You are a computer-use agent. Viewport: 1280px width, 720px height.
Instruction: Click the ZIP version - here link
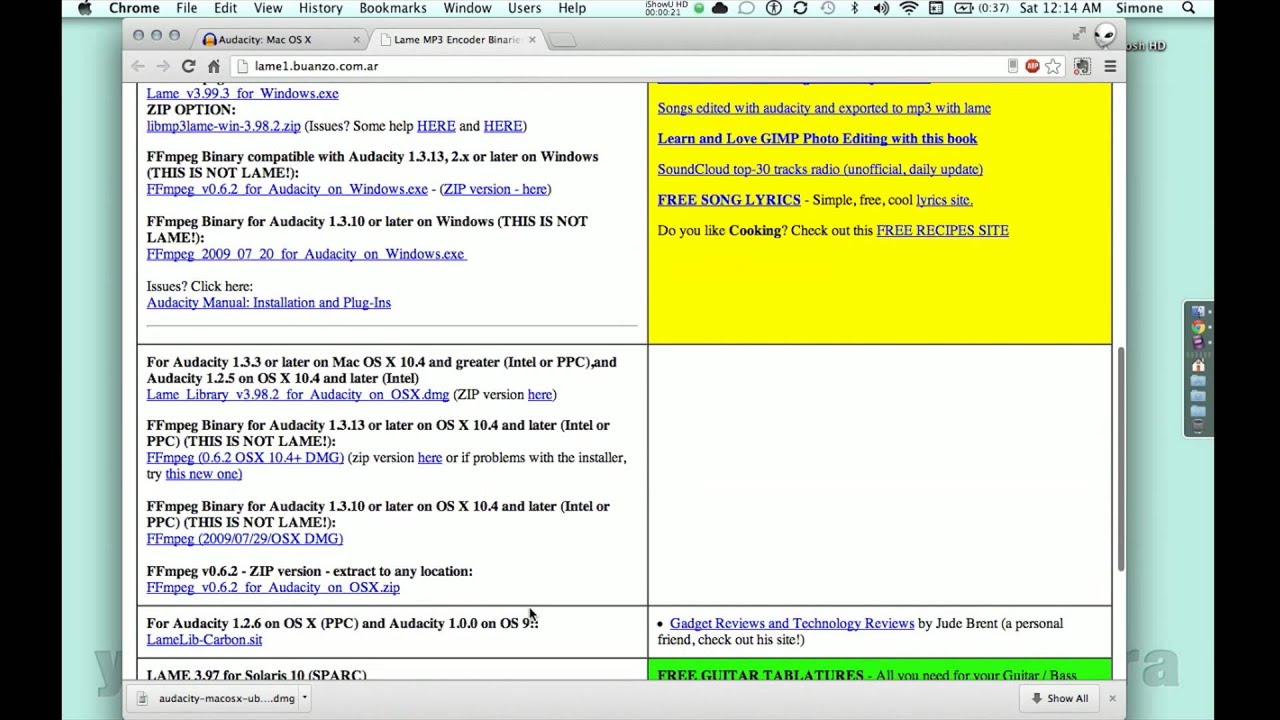click(x=495, y=189)
